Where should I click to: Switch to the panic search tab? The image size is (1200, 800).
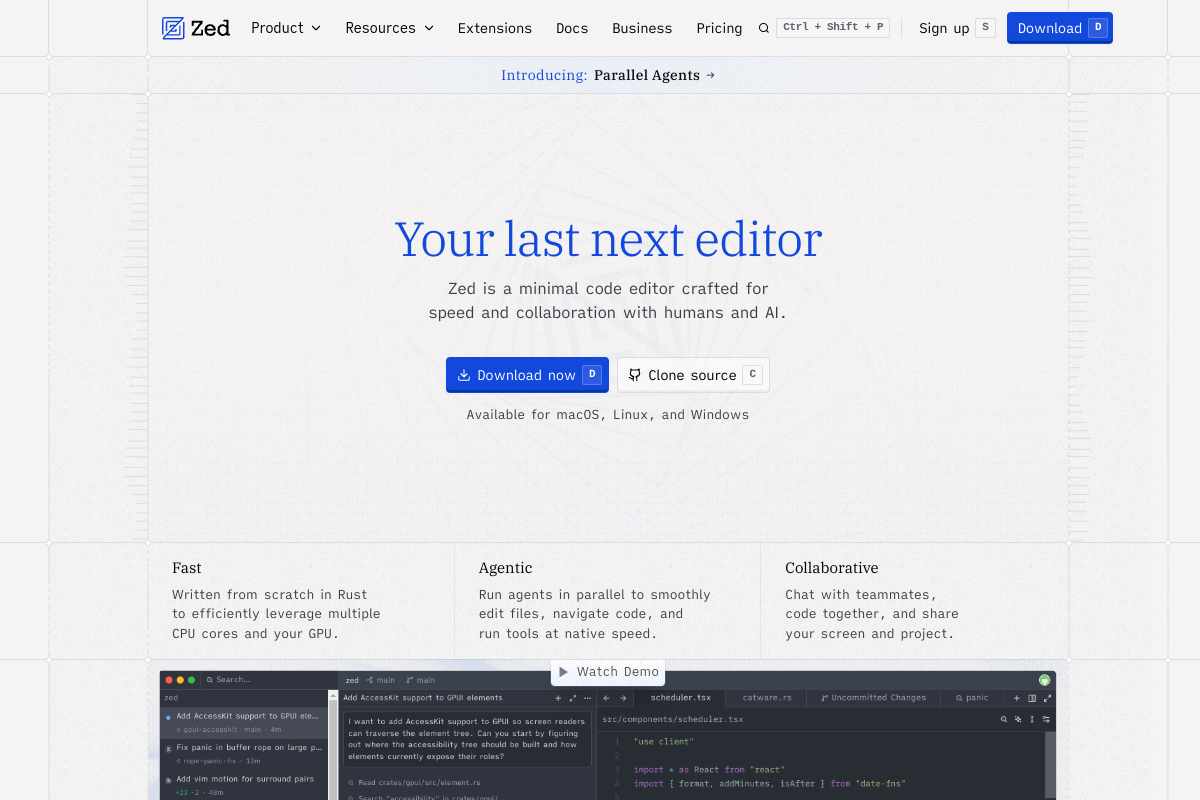972,698
